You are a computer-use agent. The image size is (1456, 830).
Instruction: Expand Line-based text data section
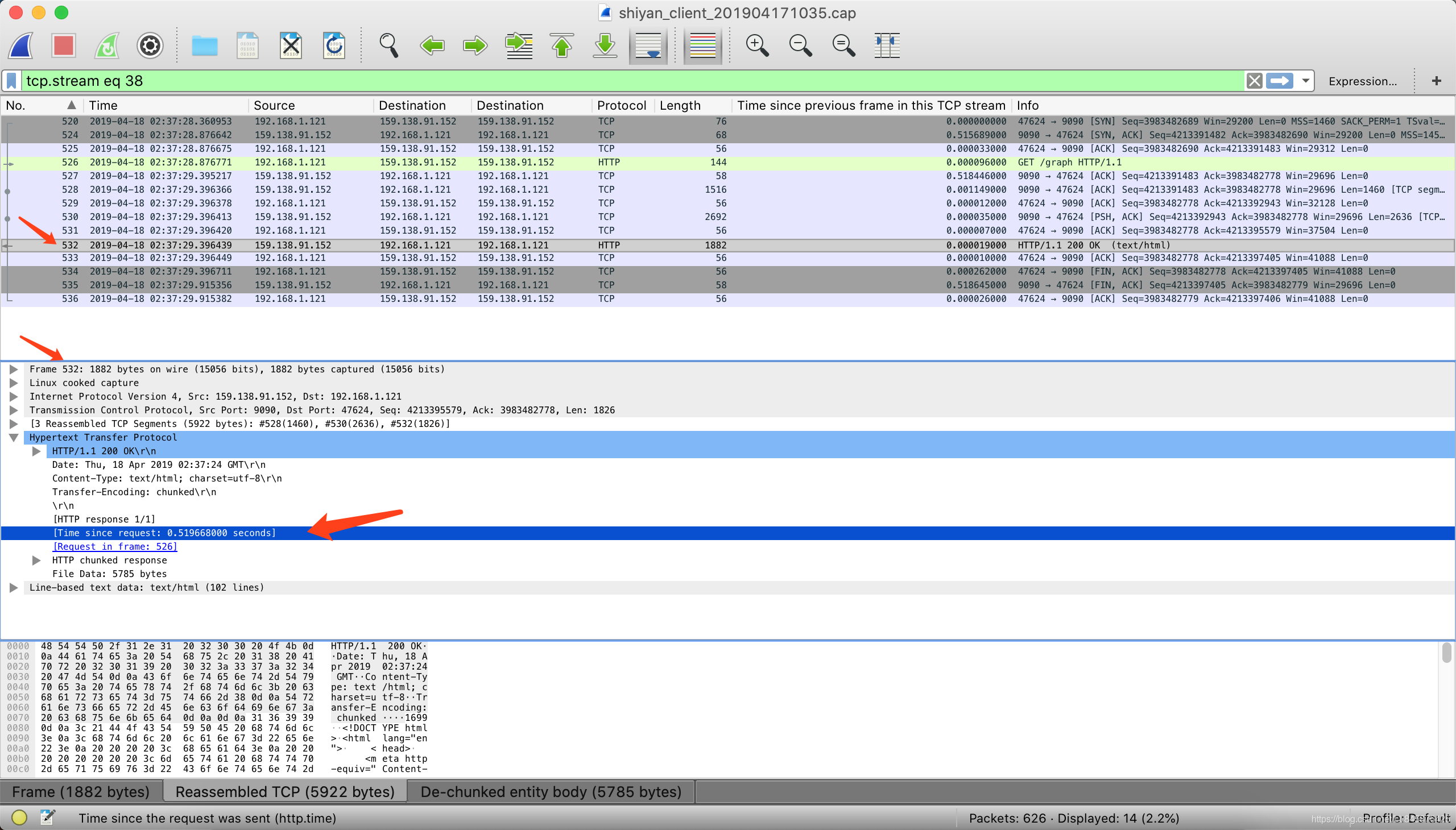[14, 588]
